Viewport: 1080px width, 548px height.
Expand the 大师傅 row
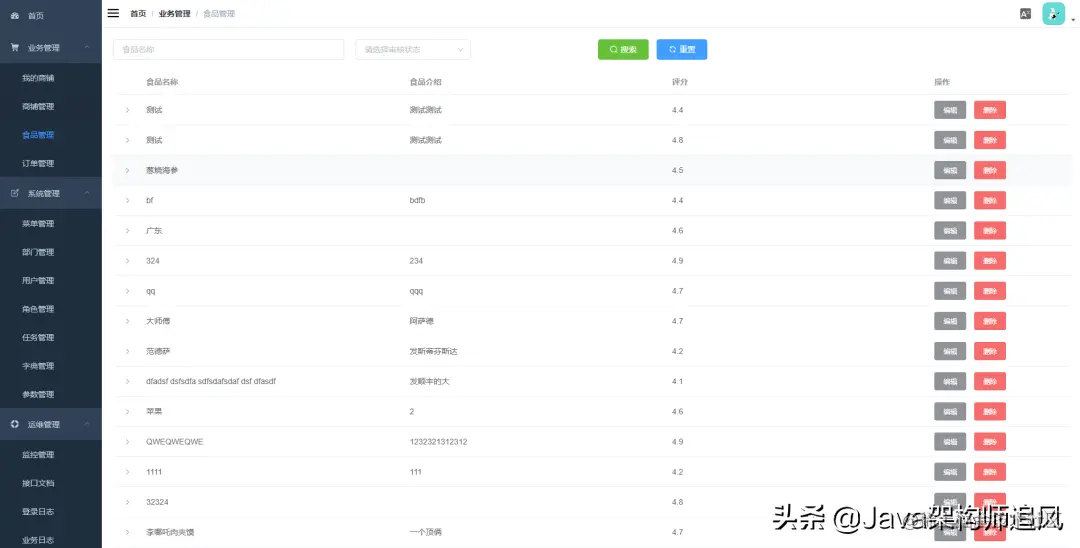(x=127, y=322)
